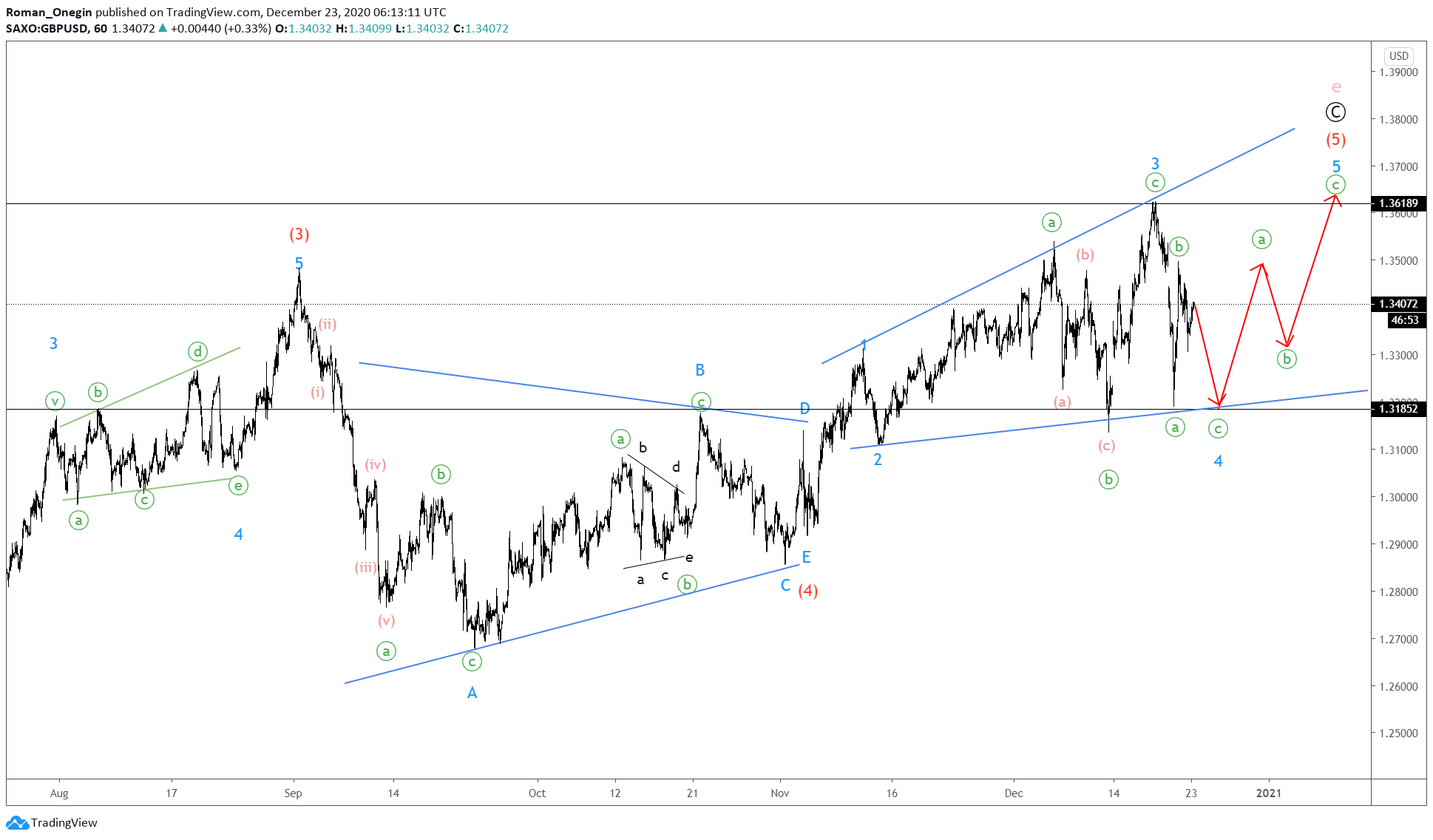Viewport: 1433px width, 840px height.
Task: Click the blue A wave label
Action: point(472,693)
